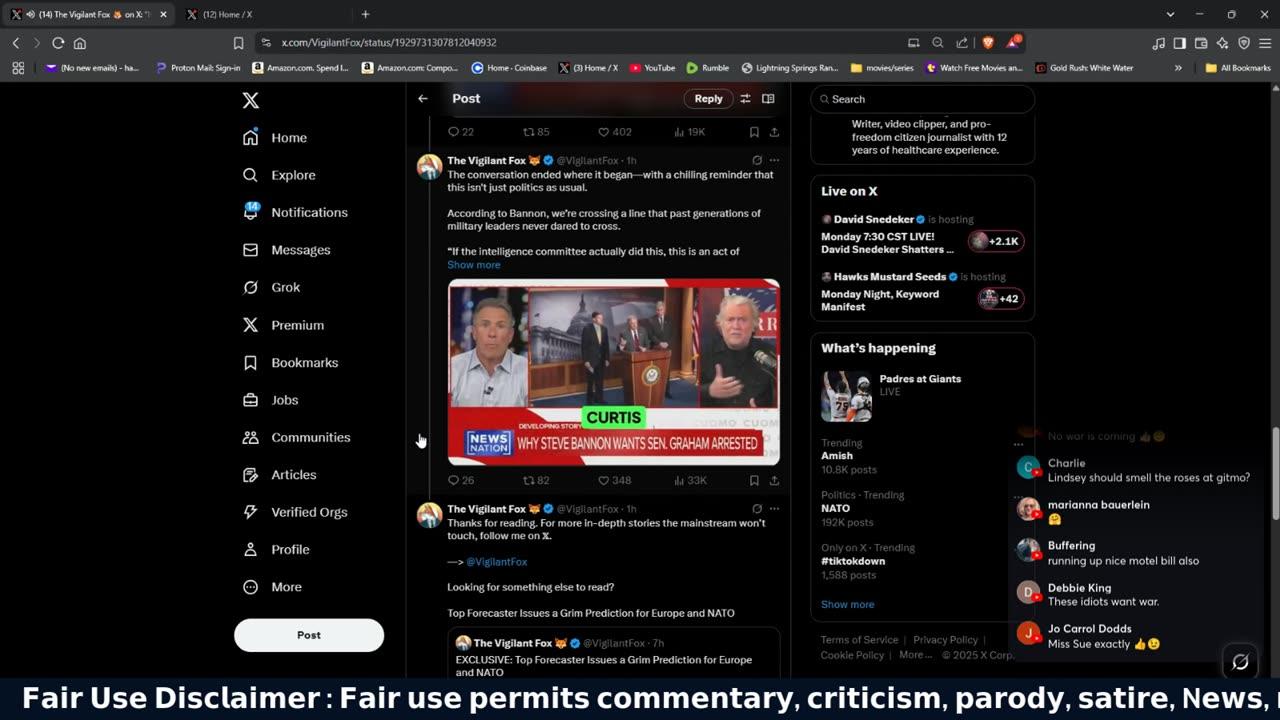Screen dimensions: 1280x720
Task: Open the @VigilantFox mention link
Action: click(x=496, y=562)
